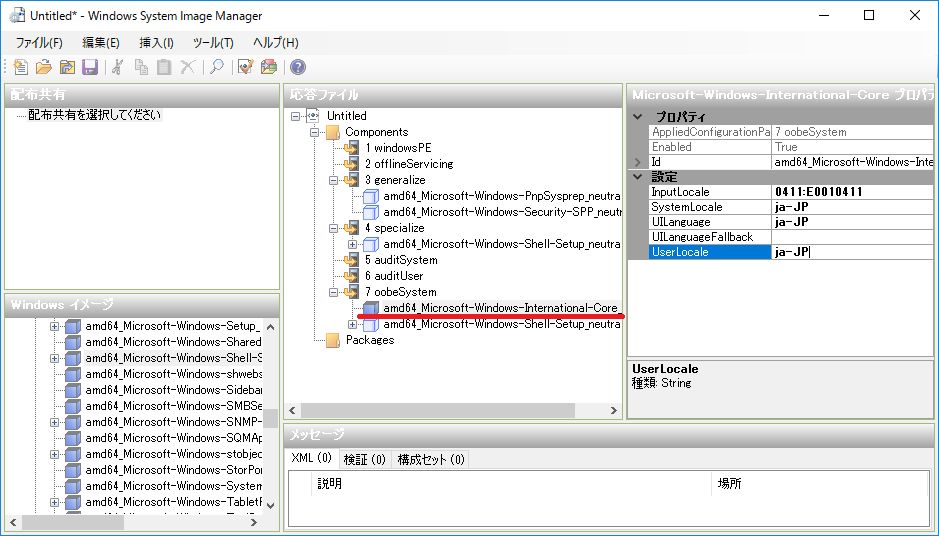Click the New Answer File toolbar icon
The width and height of the screenshot is (939, 536).
(21, 67)
